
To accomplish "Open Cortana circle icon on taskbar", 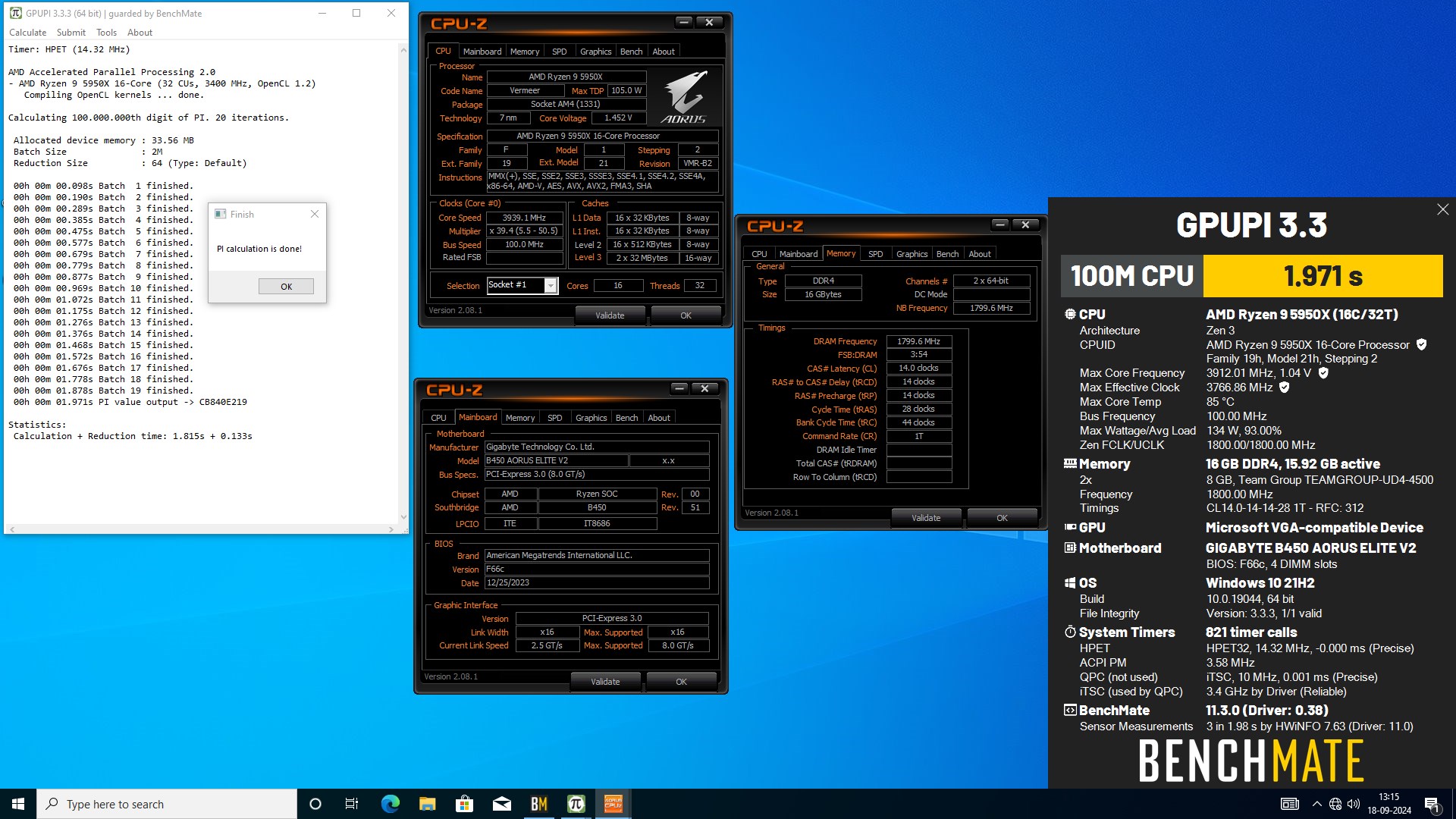I will [315, 804].
